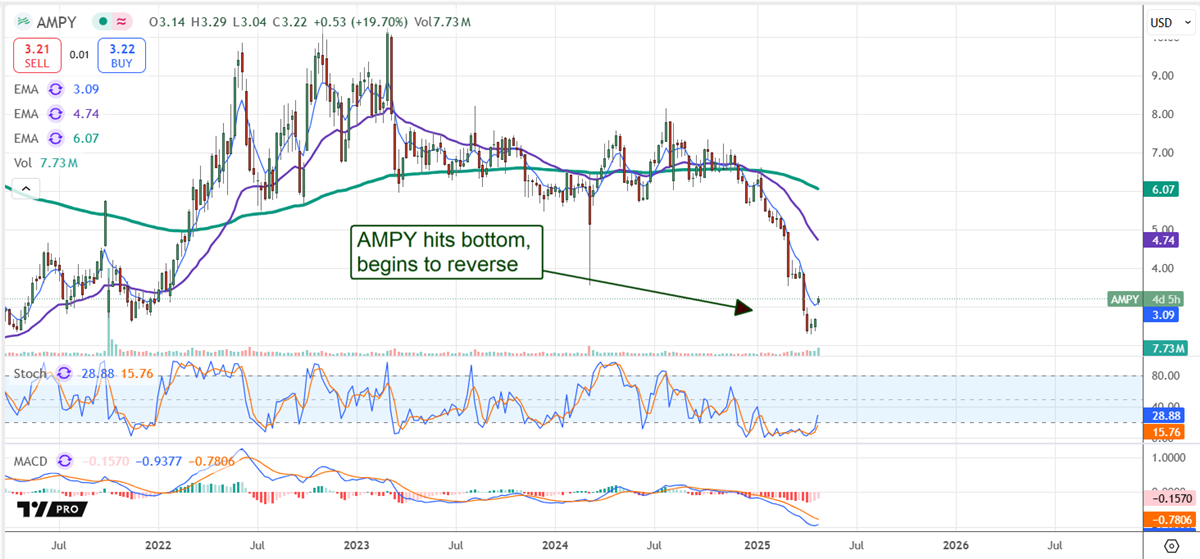
Task: Select the Stoch indicator label
Action: (x=29, y=374)
